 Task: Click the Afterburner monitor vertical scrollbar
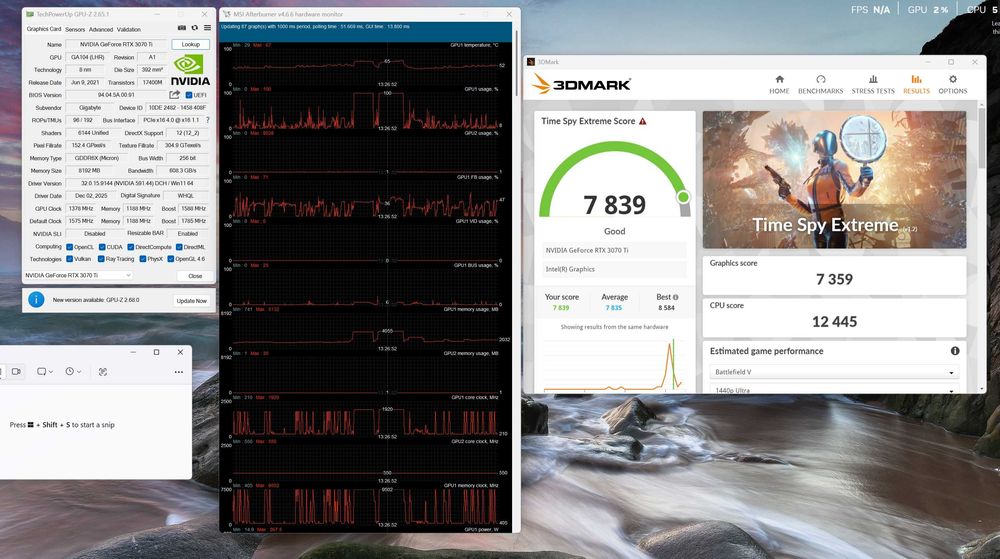(516, 64)
